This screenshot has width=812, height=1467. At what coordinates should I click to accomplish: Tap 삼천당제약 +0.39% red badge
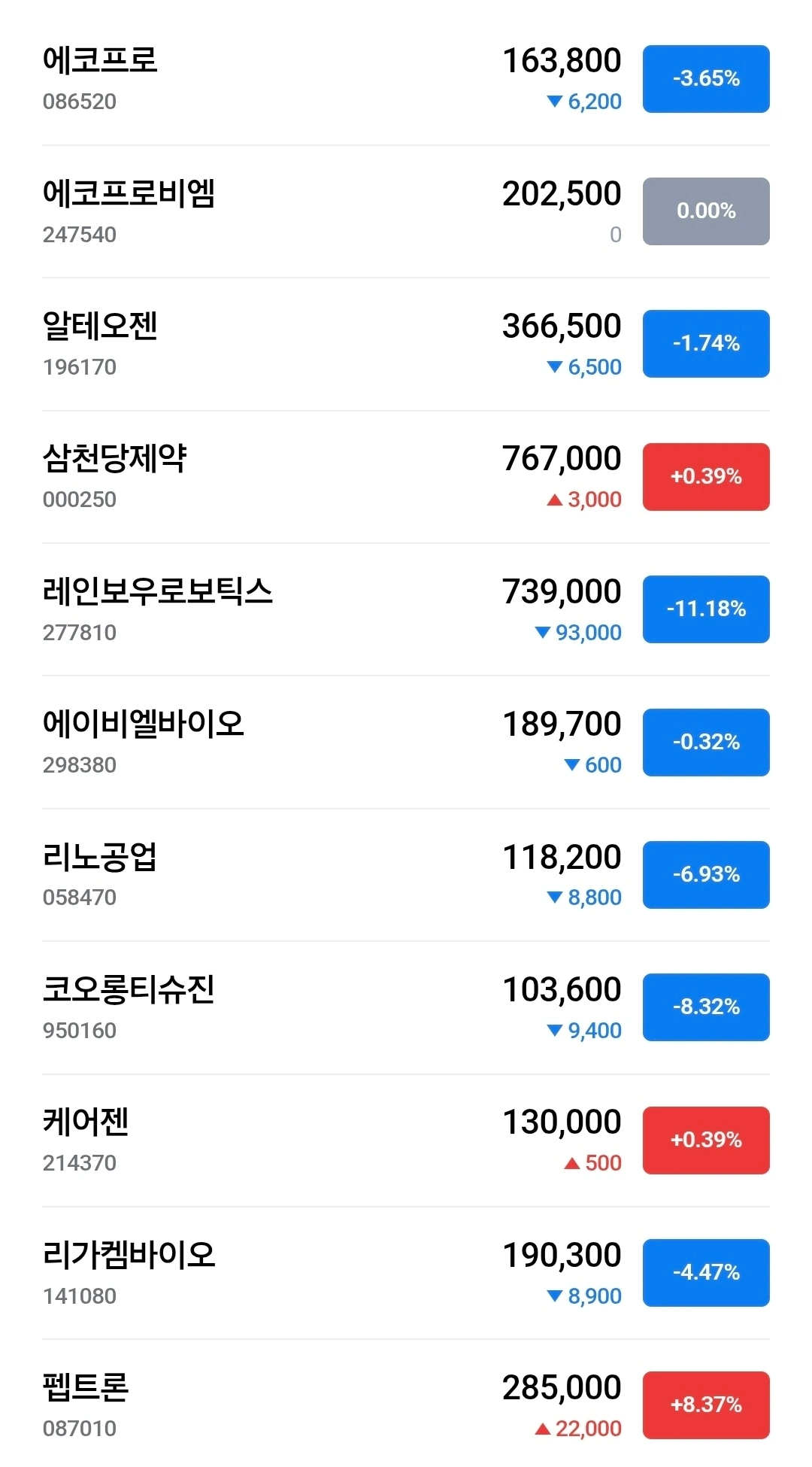(x=705, y=477)
